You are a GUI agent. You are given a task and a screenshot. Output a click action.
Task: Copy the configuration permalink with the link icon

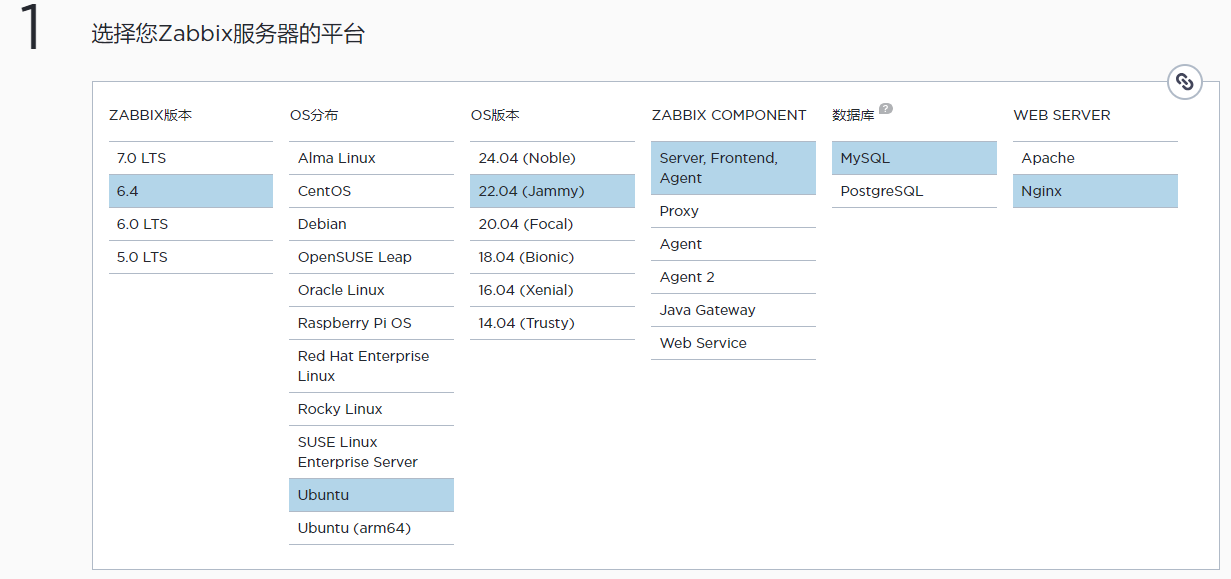tap(1184, 82)
